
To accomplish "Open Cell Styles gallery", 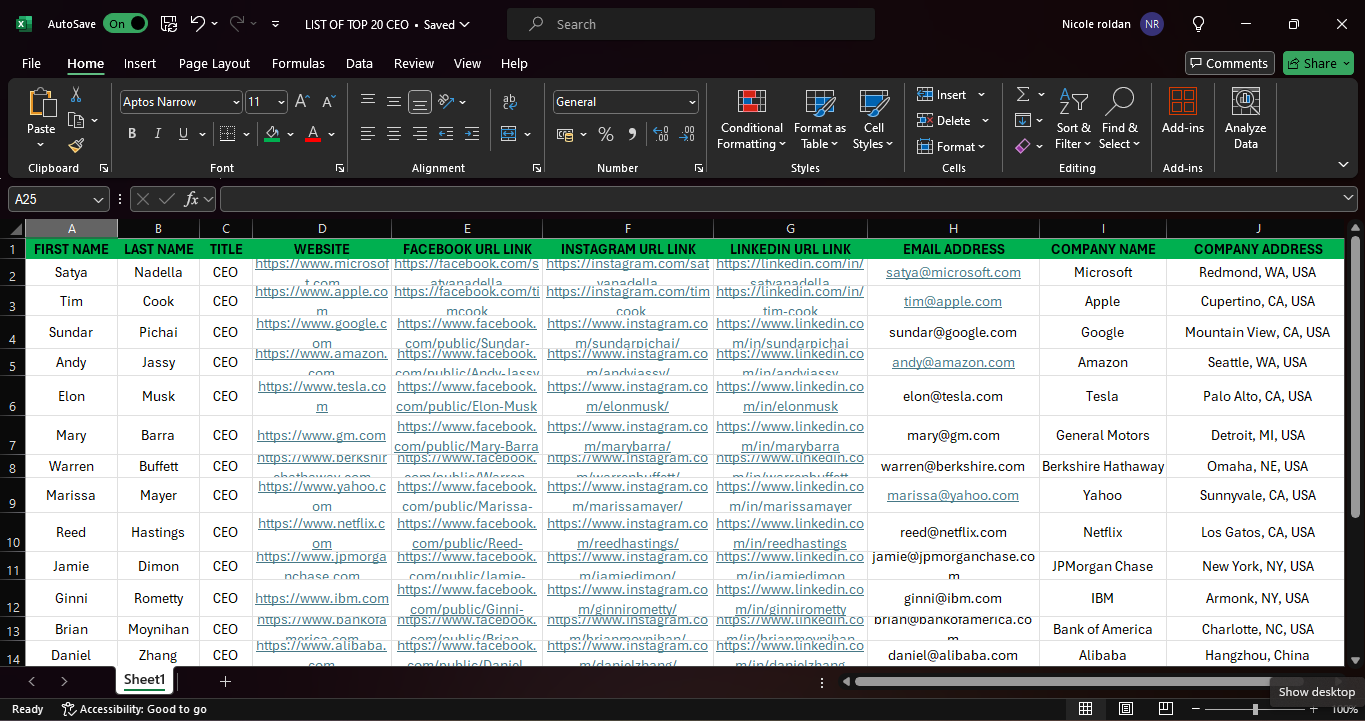I will (x=874, y=120).
